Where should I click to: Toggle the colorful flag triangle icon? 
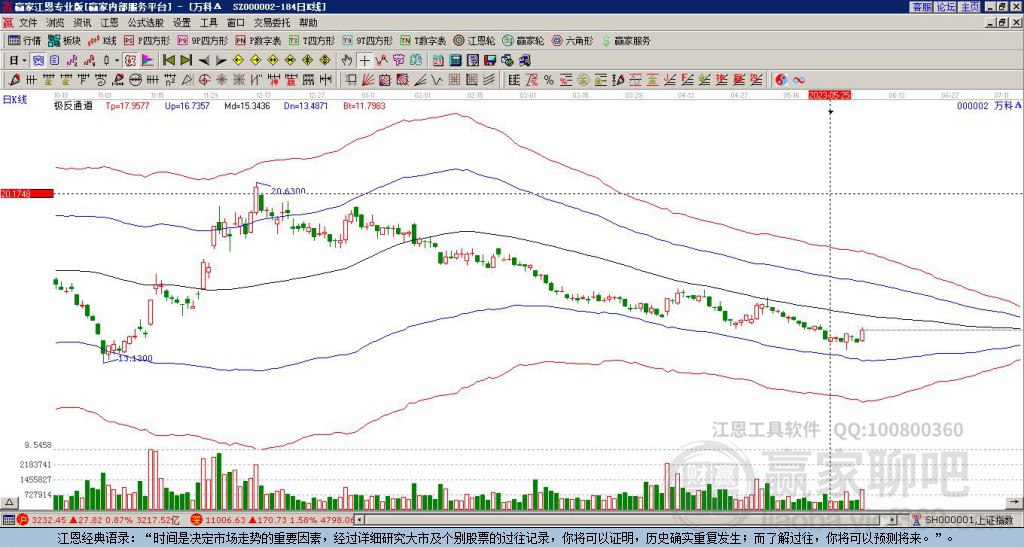coord(148,60)
